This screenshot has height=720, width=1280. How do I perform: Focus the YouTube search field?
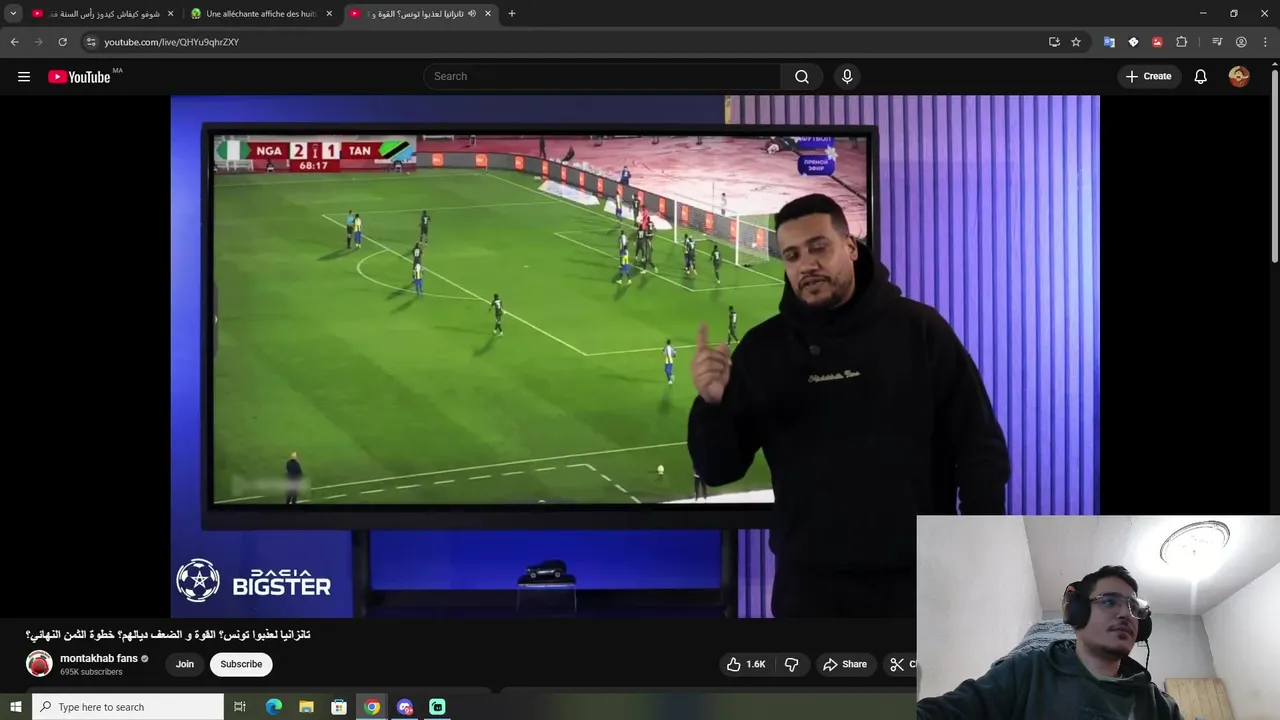[x=603, y=76]
